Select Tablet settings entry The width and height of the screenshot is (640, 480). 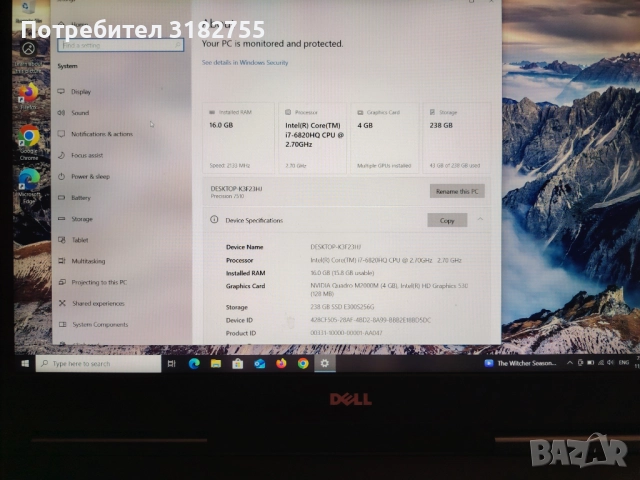pyautogui.click(x=80, y=240)
